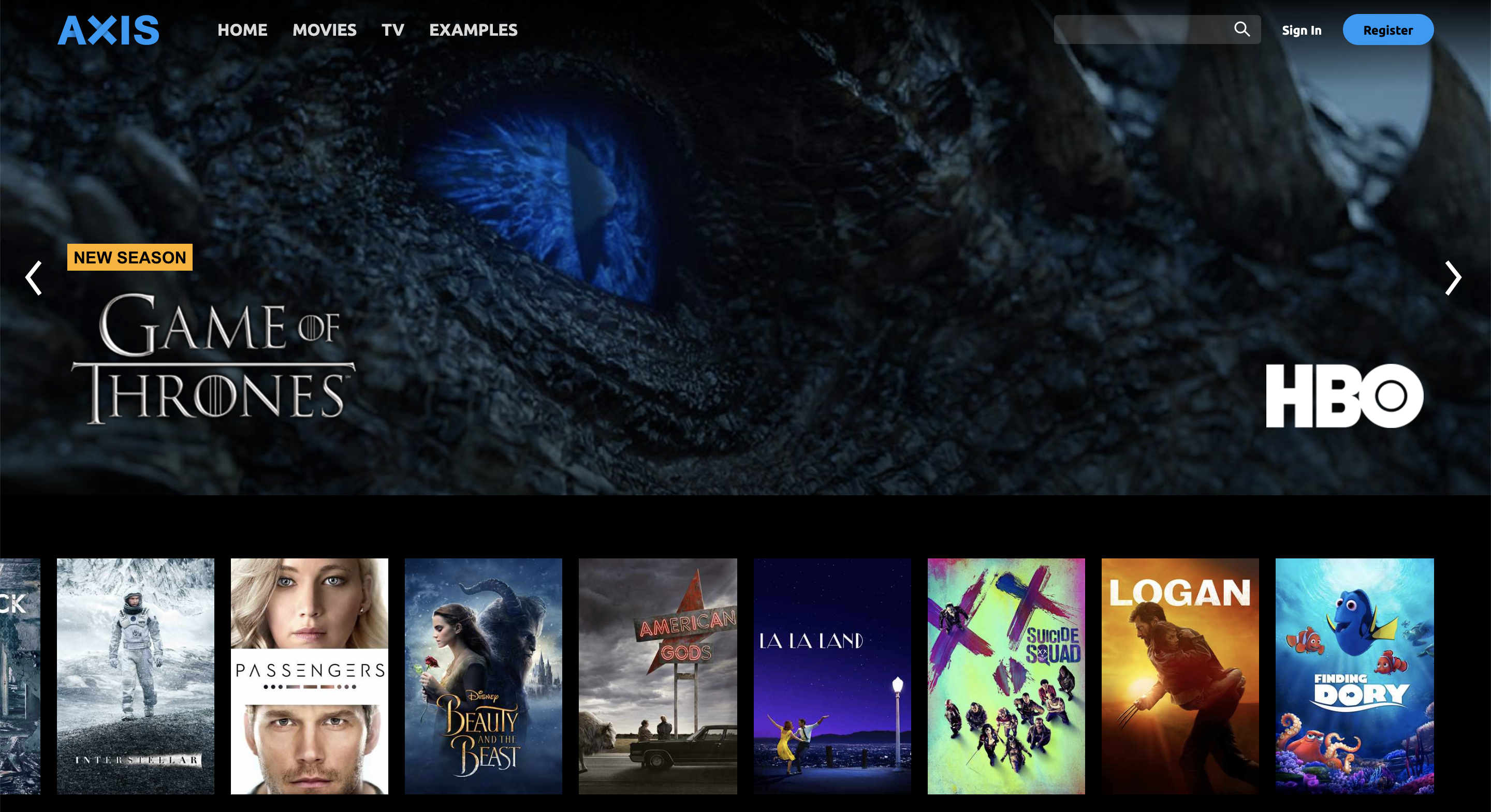Screen dimensions: 1491x812
Task: Open the Suicide Squad poster
Action: 1006,676
